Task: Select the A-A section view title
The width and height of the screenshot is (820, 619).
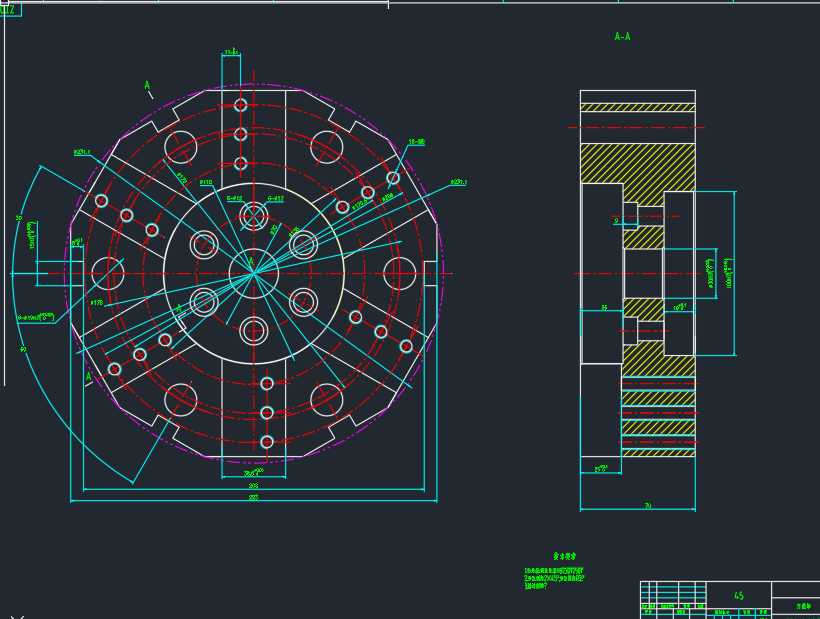Action: (x=622, y=37)
